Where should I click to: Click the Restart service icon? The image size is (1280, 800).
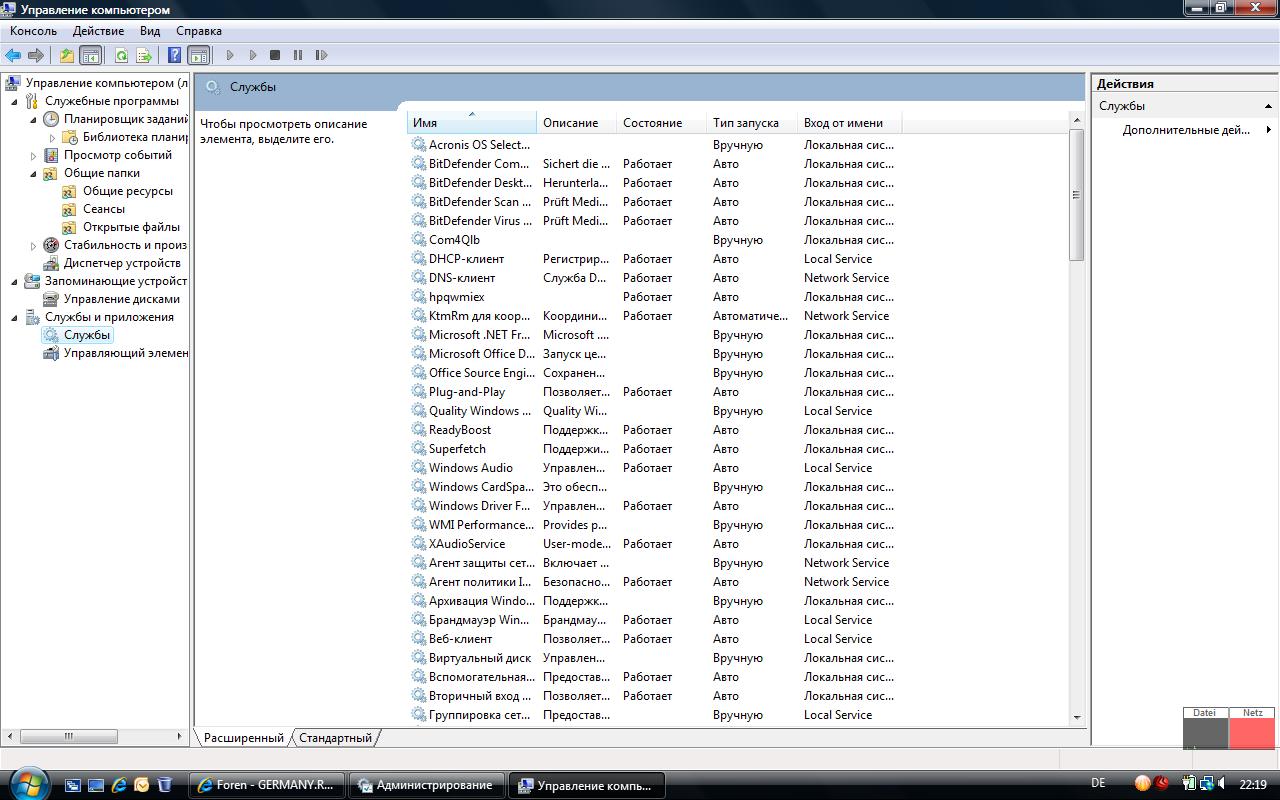click(321, 55)
